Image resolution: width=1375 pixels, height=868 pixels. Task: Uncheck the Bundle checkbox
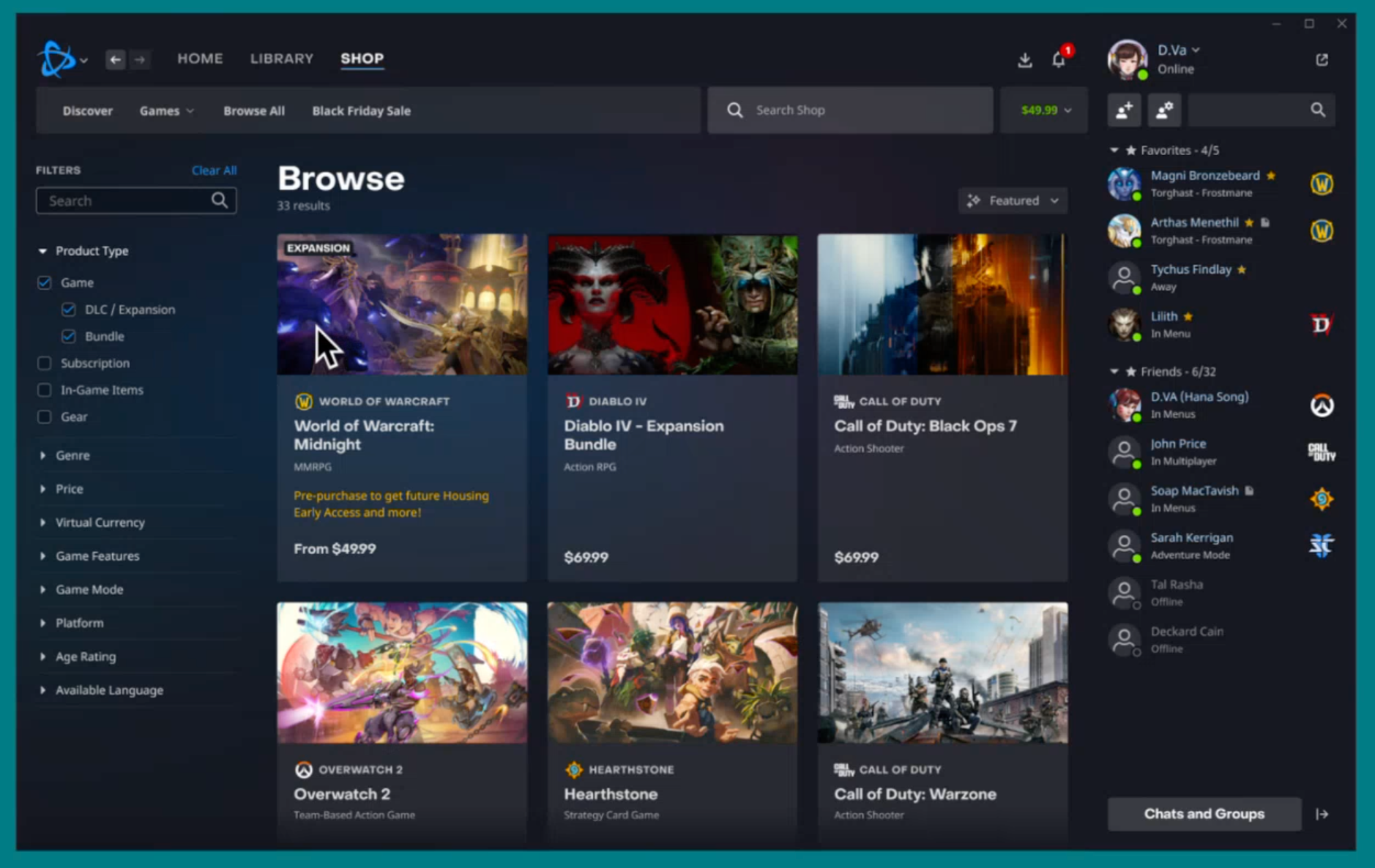68,337
